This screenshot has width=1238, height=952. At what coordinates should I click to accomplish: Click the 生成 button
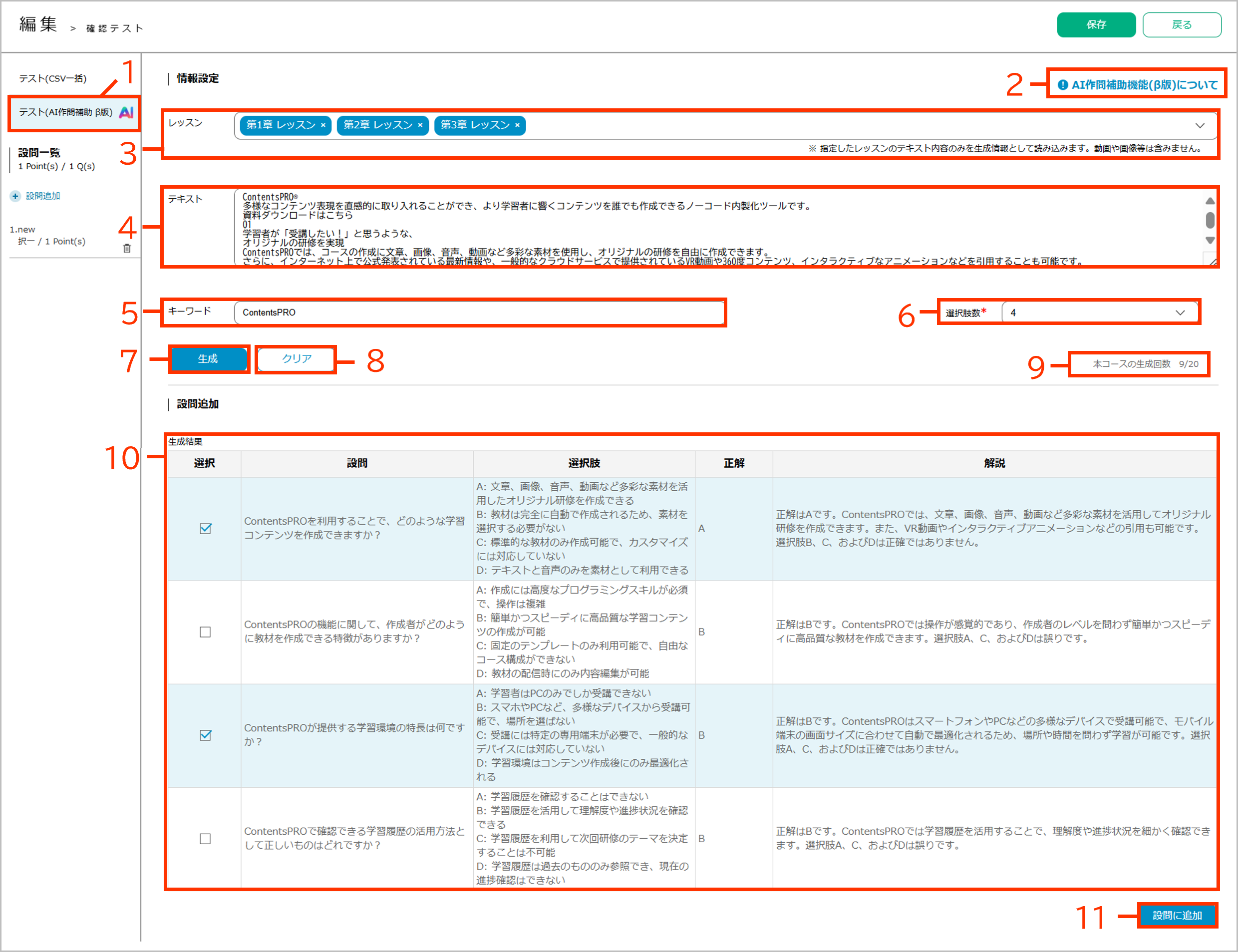click(208, 359)
